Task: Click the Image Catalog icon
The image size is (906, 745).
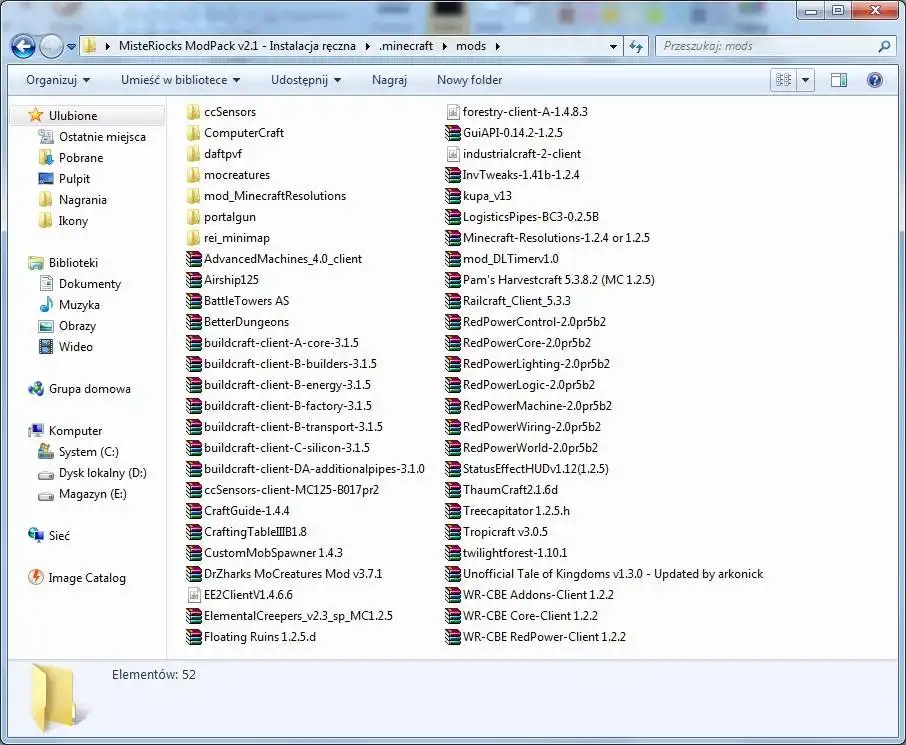Action: [36, 577]
